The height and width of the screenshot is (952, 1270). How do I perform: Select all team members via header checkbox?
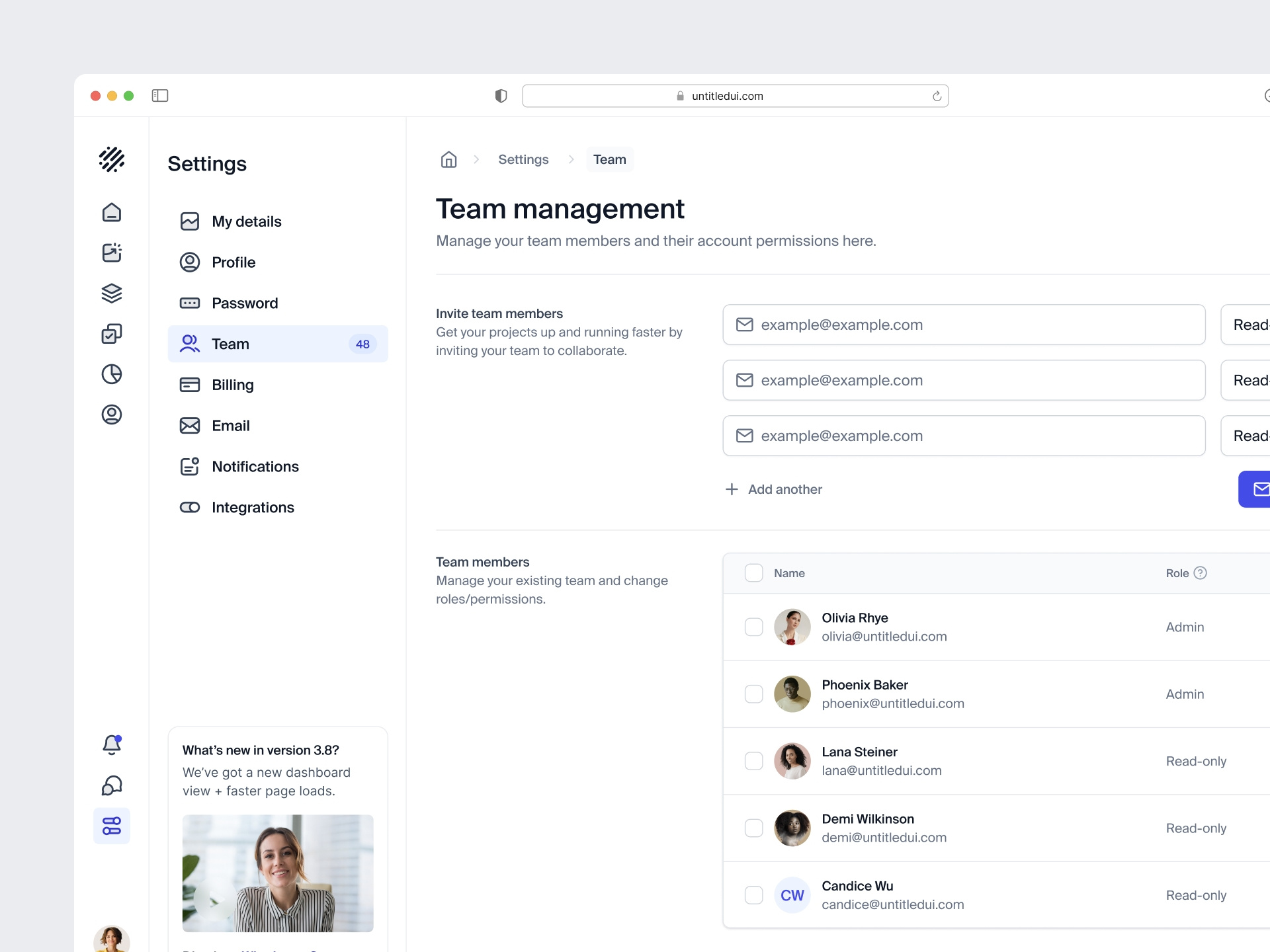753,573
